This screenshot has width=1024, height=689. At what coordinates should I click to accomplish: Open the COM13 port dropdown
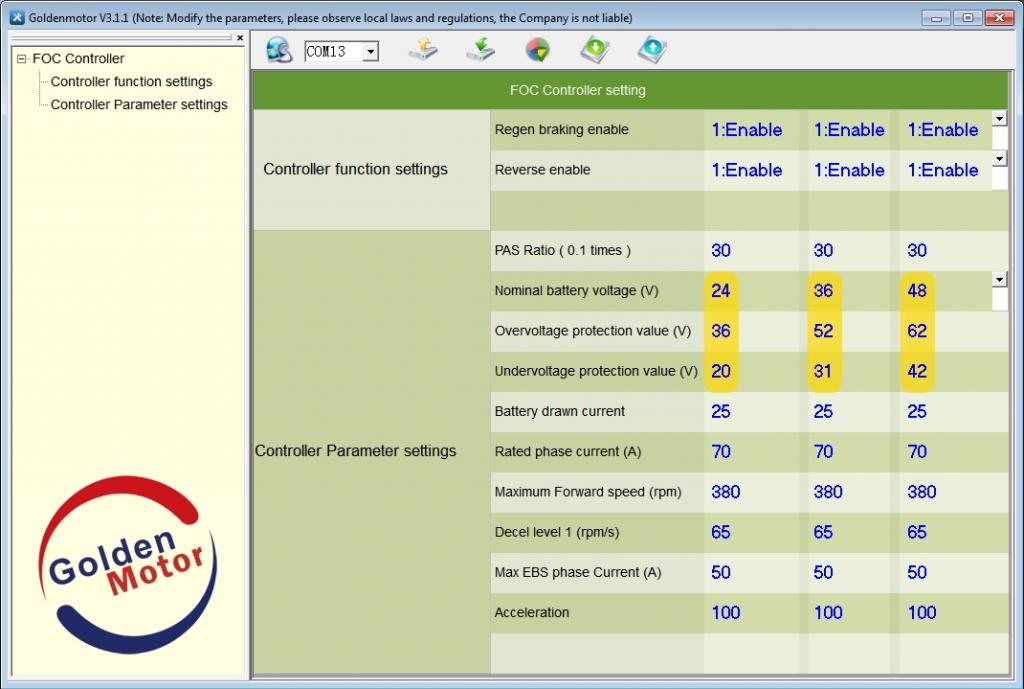point(370,52)
